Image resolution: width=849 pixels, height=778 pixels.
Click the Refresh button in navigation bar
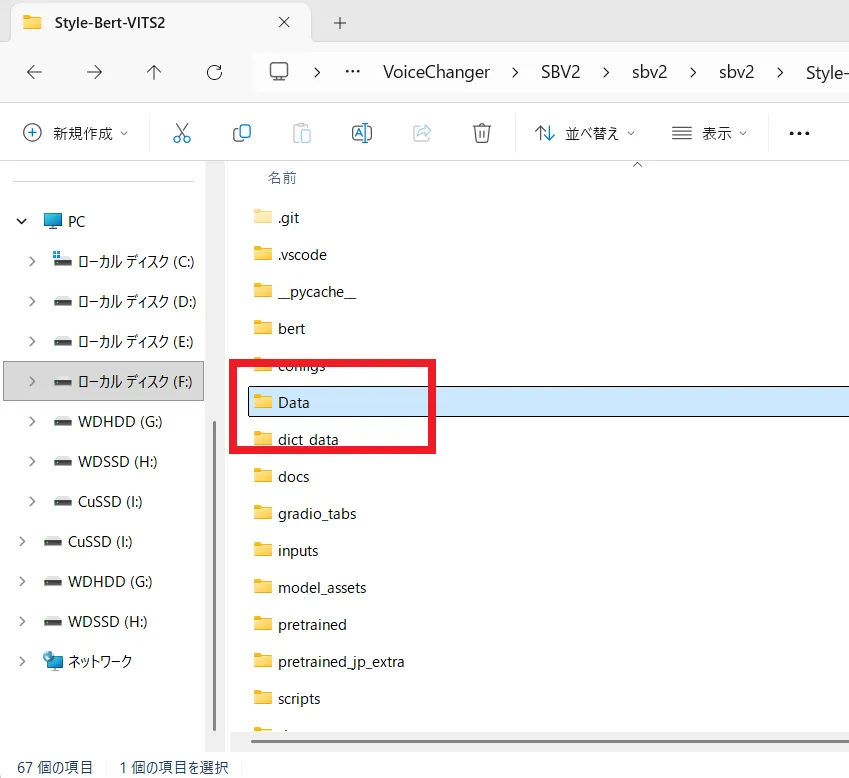coord(214,72)
